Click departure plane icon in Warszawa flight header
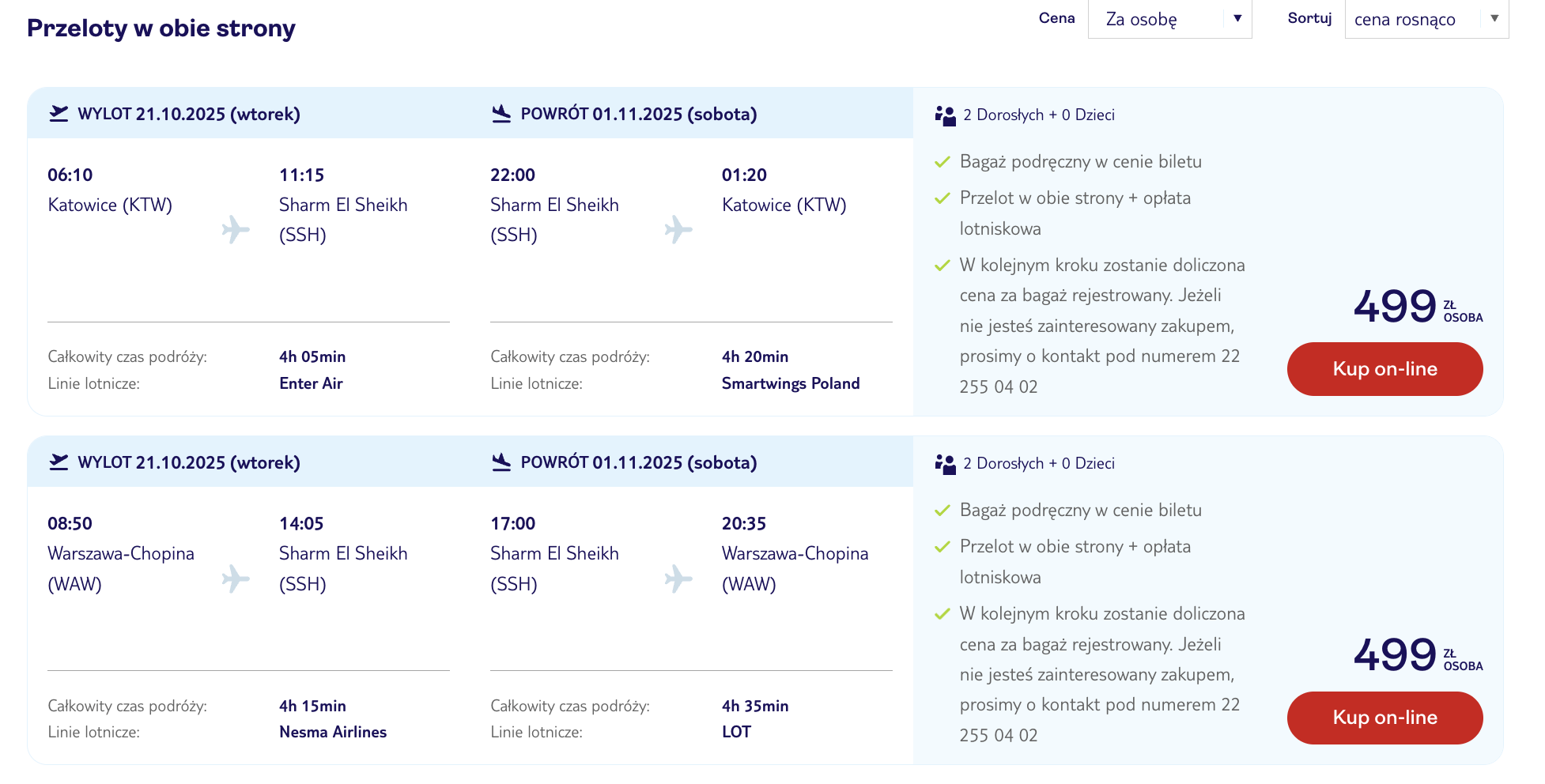This screenshot has height=784, width=1545. pyautogui.click(x=59, y=462)
